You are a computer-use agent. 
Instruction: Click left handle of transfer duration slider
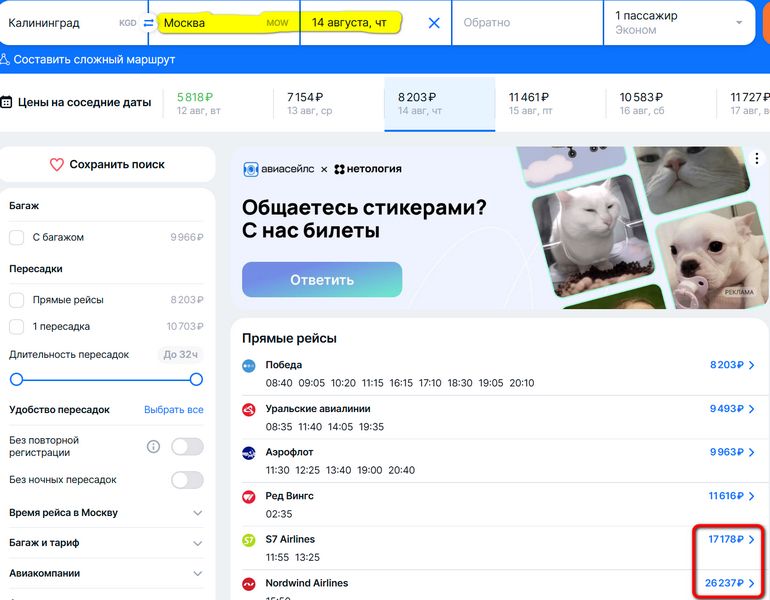click(x=17, y=379)
